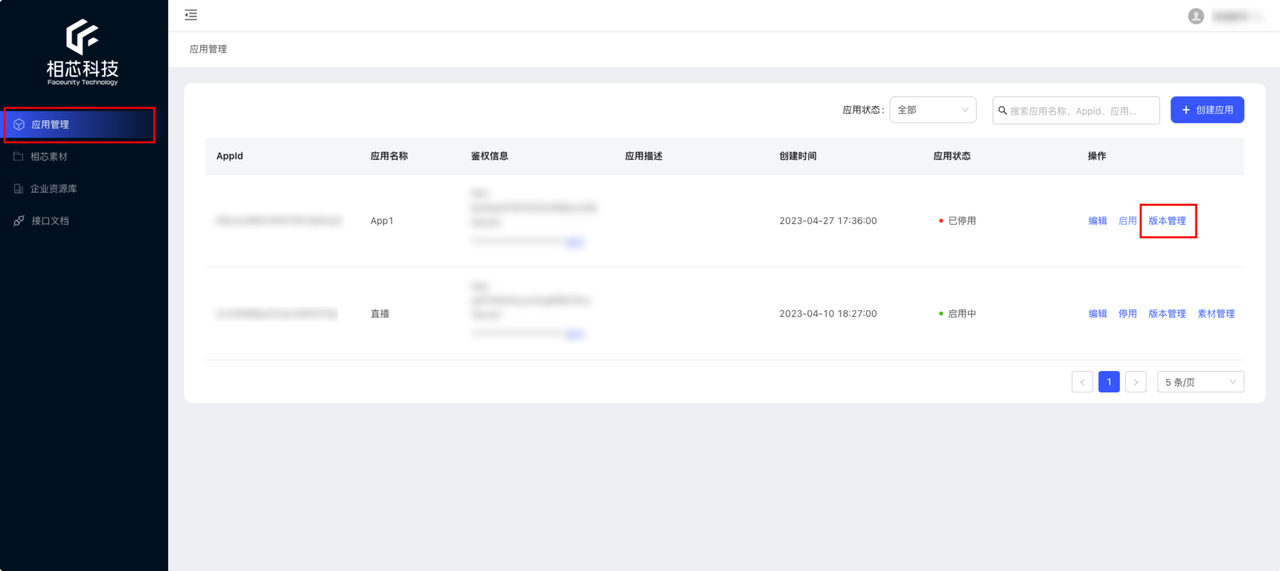This screenshot has height=571, width=1280.
Task: Click the 相芯科技 logo
Action: click(82, 52)
